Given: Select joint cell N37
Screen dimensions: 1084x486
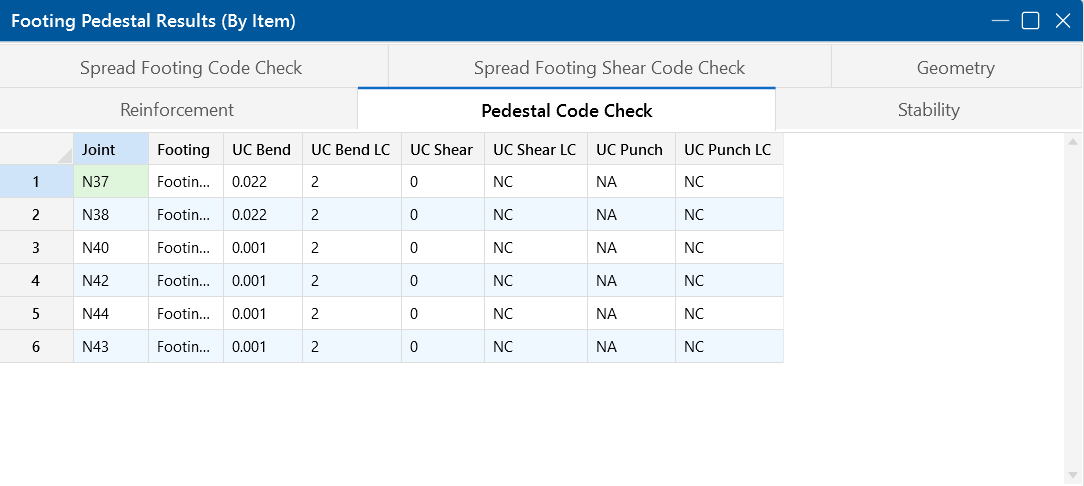Looking at the screenshot, I should pyautogui.click(x=110, y=182).
